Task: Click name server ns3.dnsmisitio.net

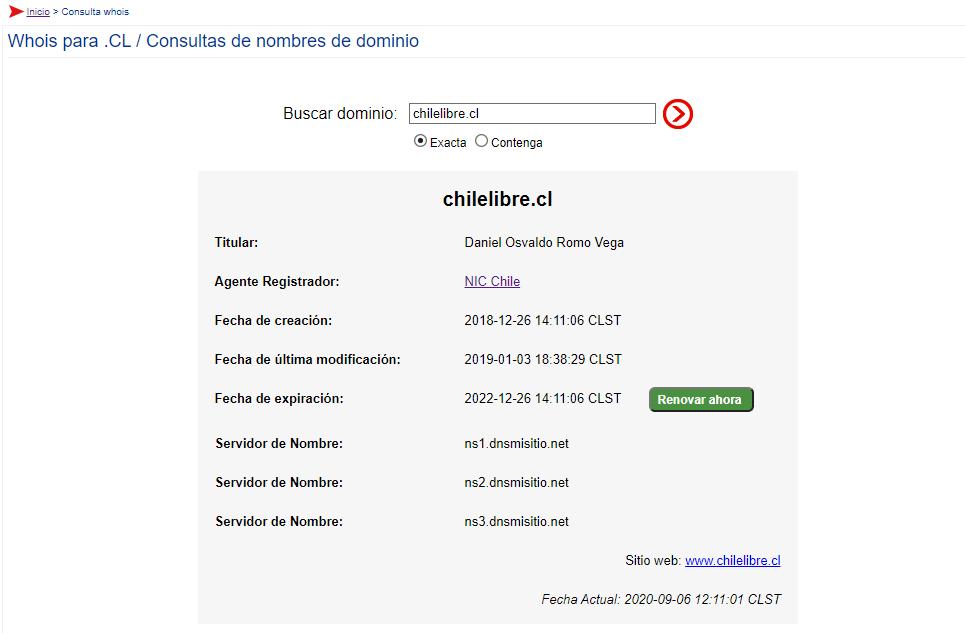Action: tap(516, 521)
